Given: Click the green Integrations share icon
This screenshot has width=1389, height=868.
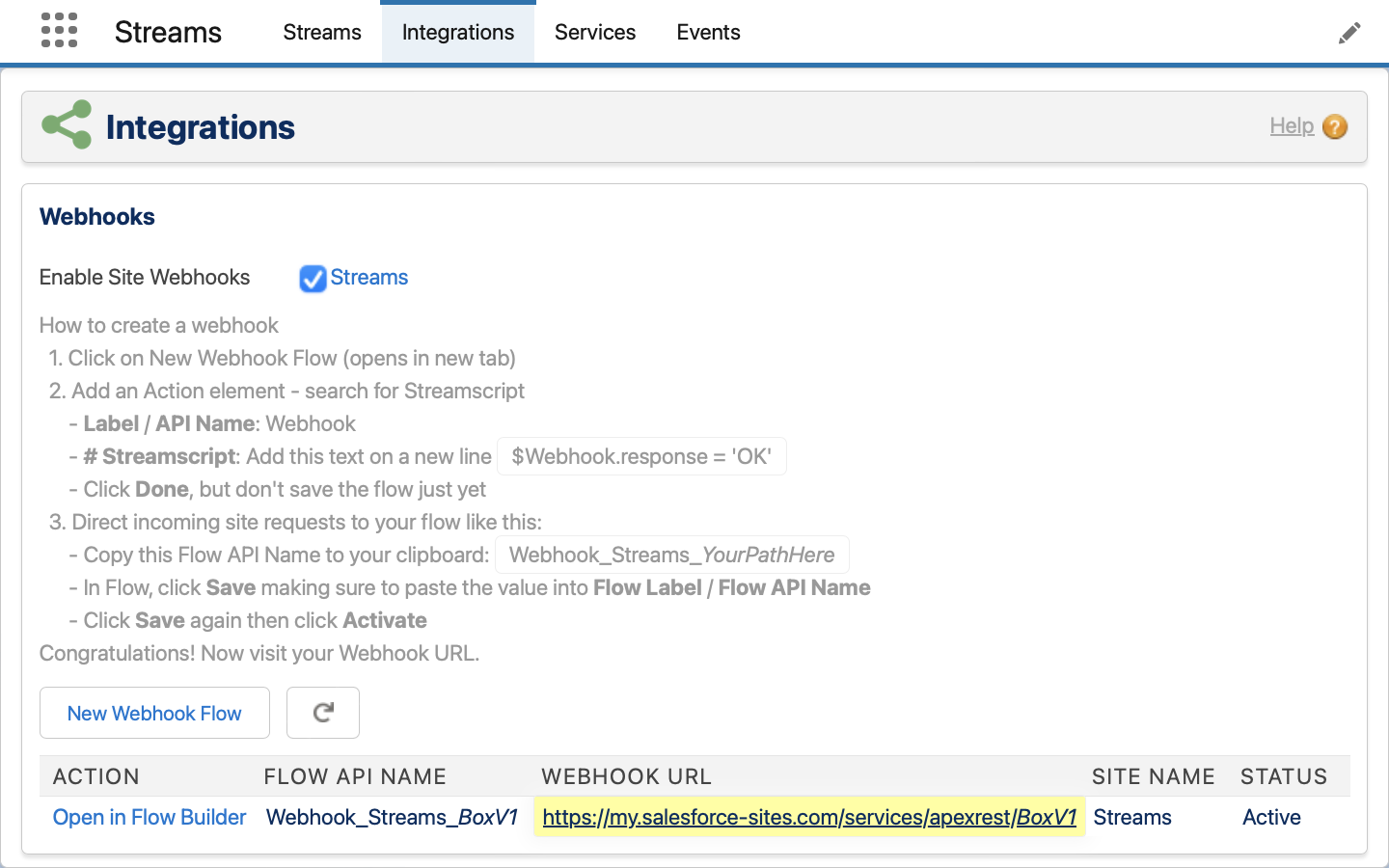Looking at the screenshot, I should (67, 125).
